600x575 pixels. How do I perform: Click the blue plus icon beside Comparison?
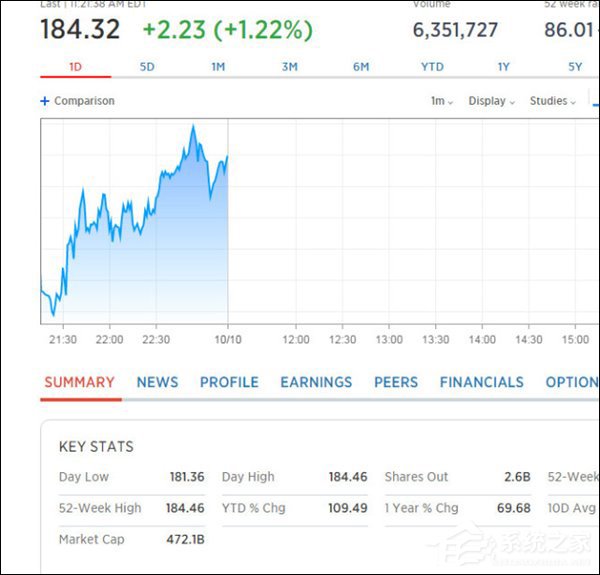point(45,101)
